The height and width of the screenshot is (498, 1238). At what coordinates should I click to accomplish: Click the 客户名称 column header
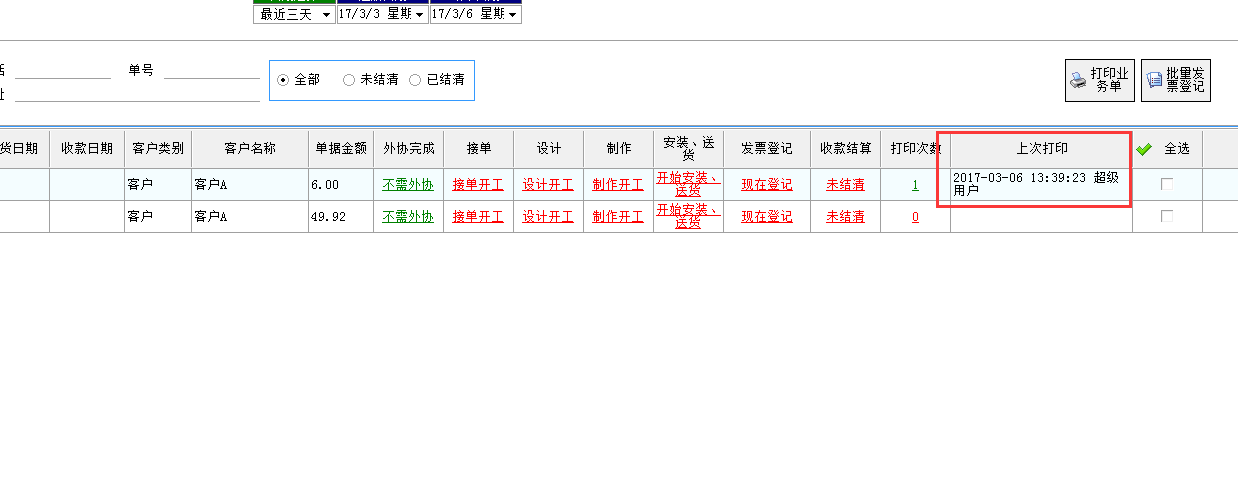point(249,148)
